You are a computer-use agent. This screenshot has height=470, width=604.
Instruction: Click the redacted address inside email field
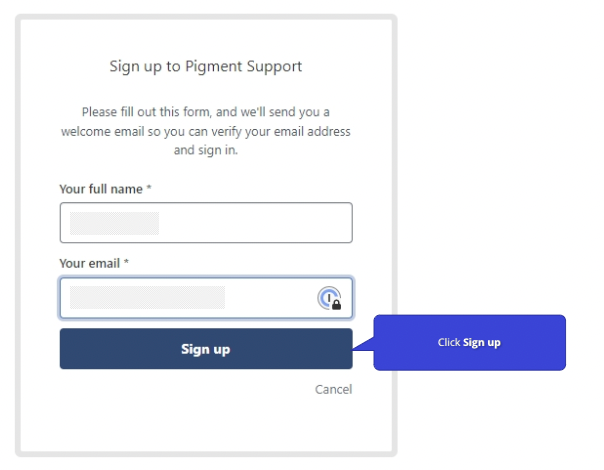tap(147, 297)
